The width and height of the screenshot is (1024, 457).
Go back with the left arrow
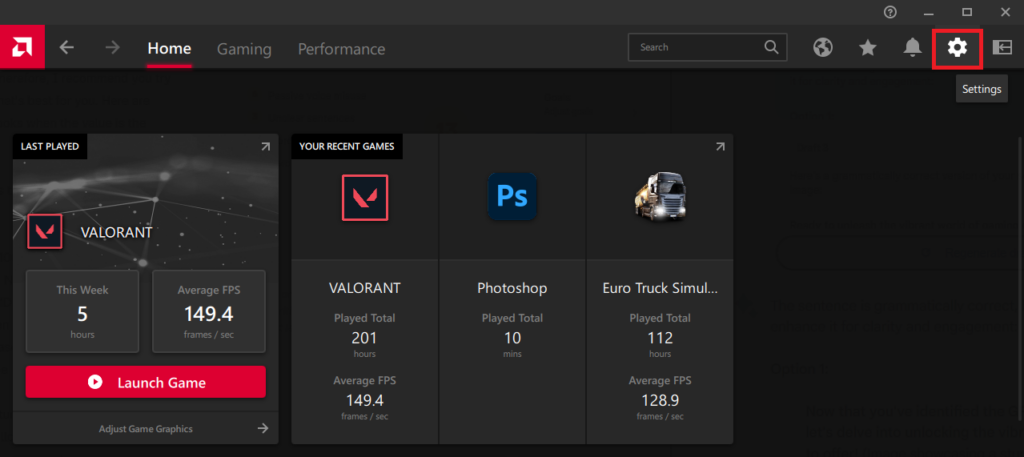click(x=67, y=47)
